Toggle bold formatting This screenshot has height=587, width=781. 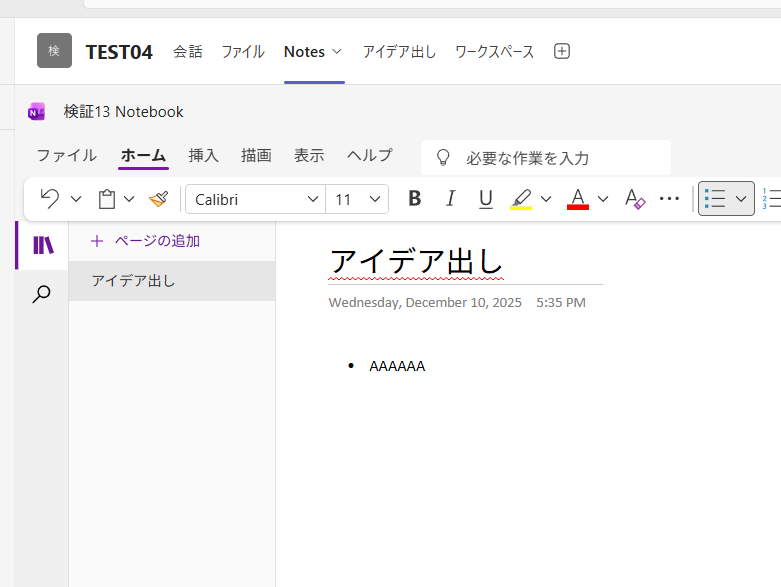pos(415,199)
